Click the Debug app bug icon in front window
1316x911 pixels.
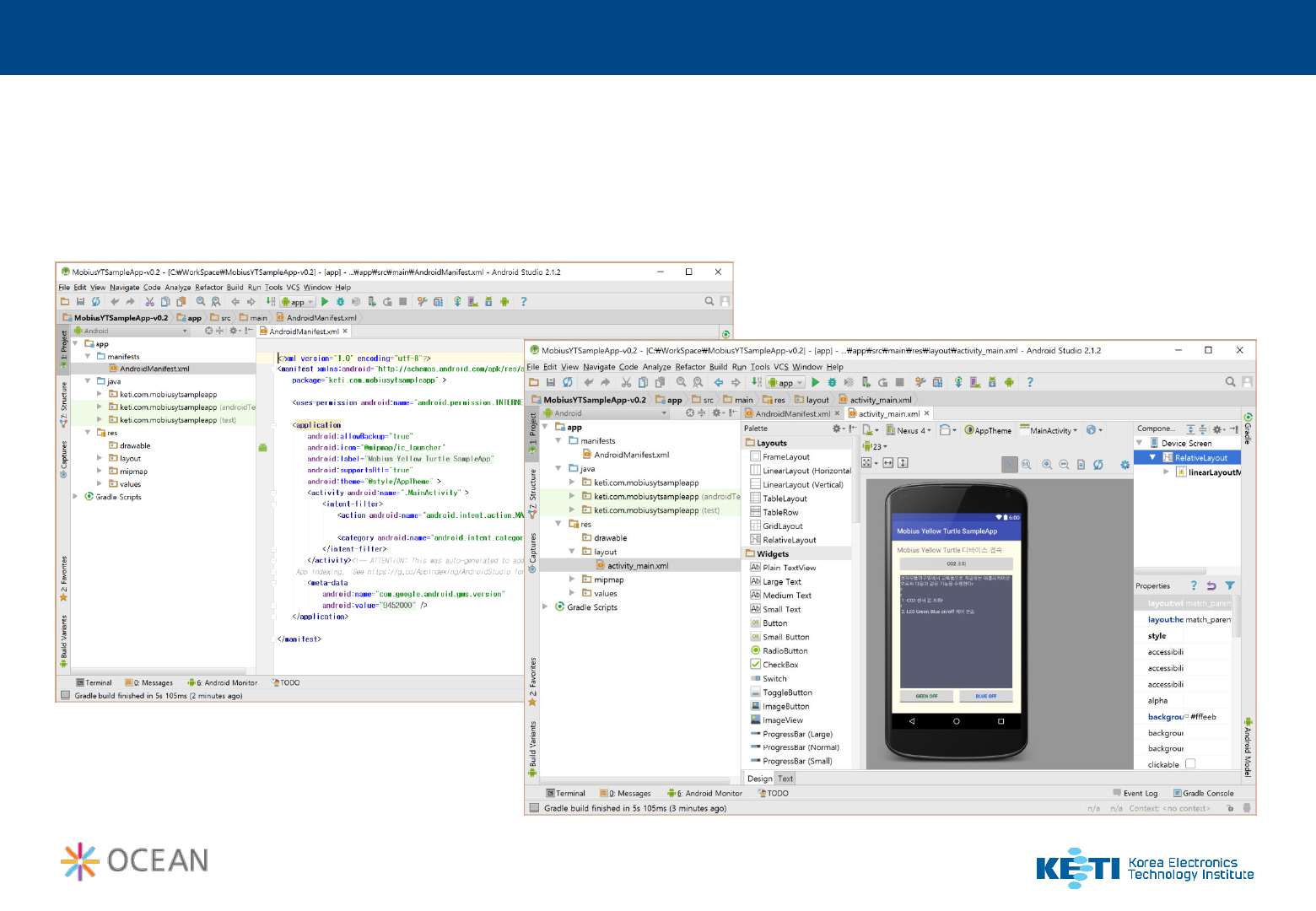pyautogui.click(x=832, y=382)
